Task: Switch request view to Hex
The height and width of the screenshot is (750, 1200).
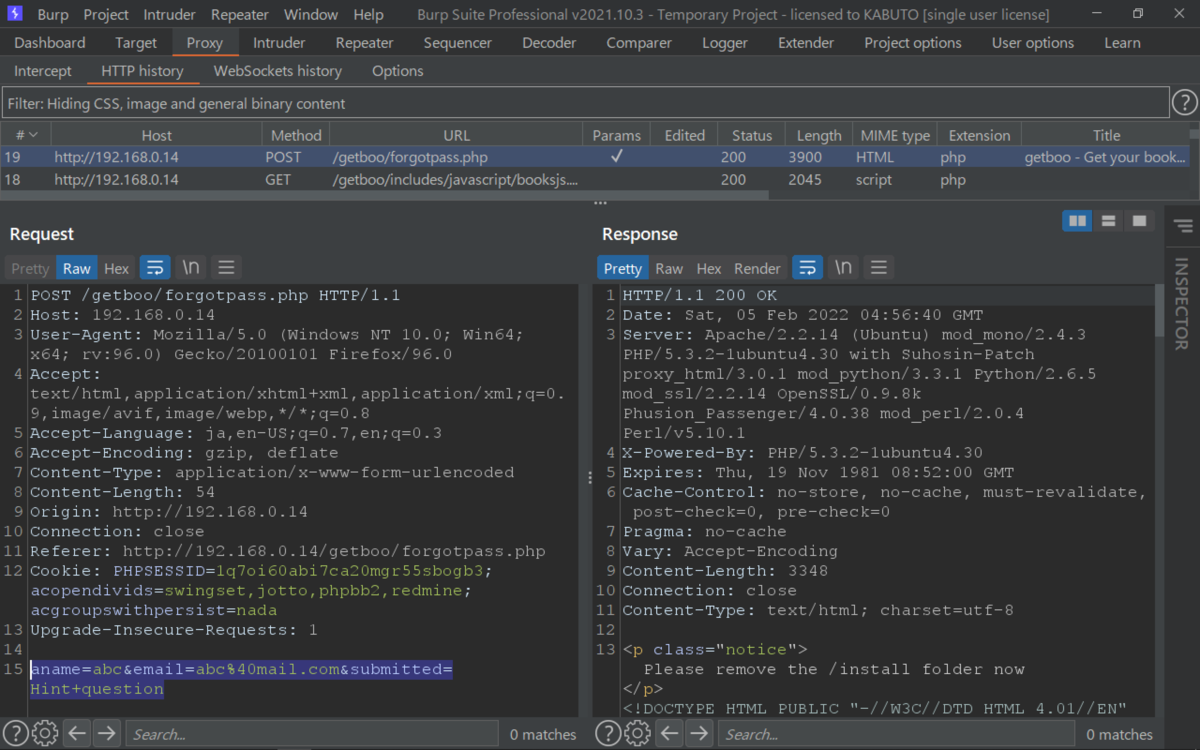Action: click(x=117, y=268)
